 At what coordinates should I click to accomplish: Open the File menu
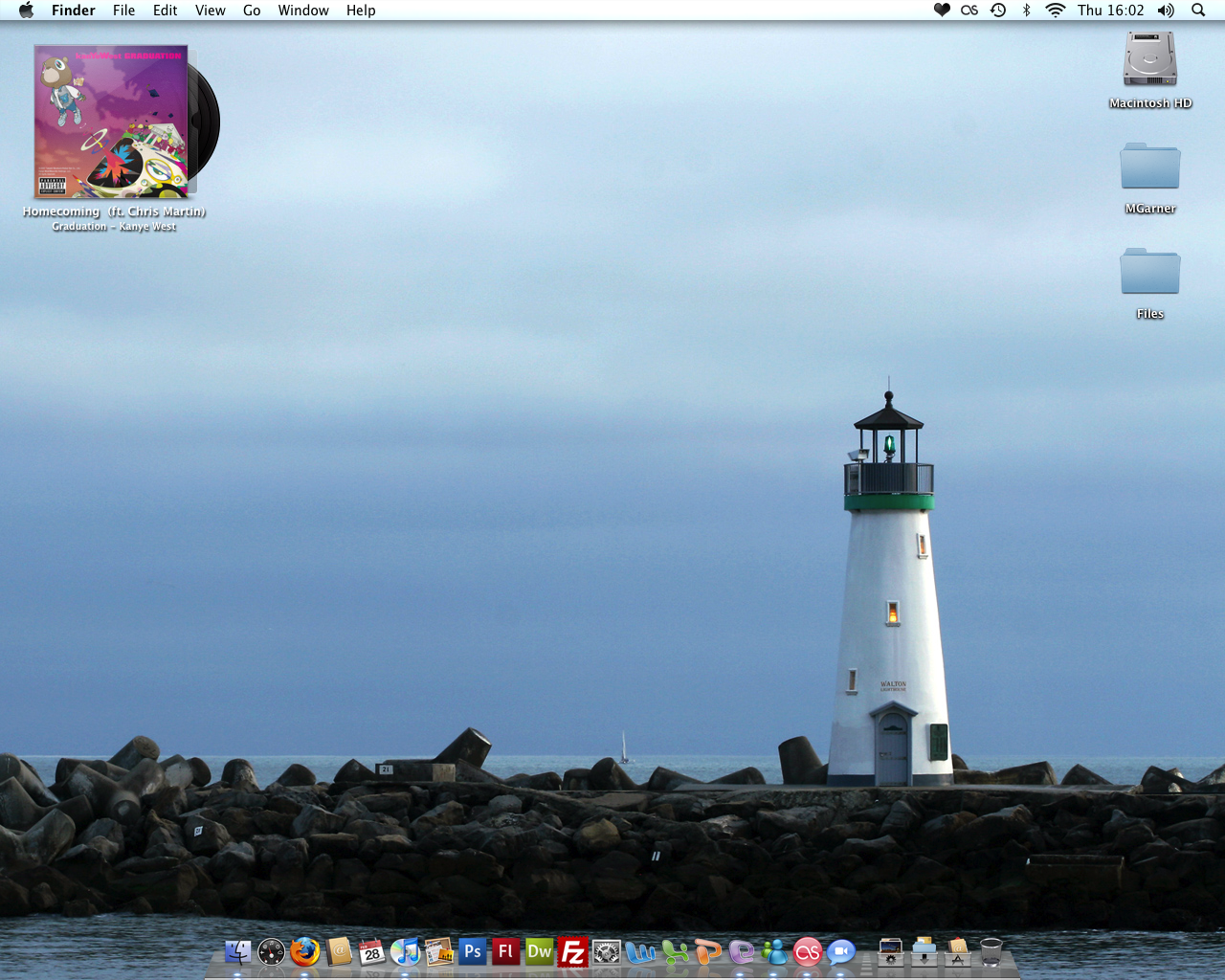(124, 11)
